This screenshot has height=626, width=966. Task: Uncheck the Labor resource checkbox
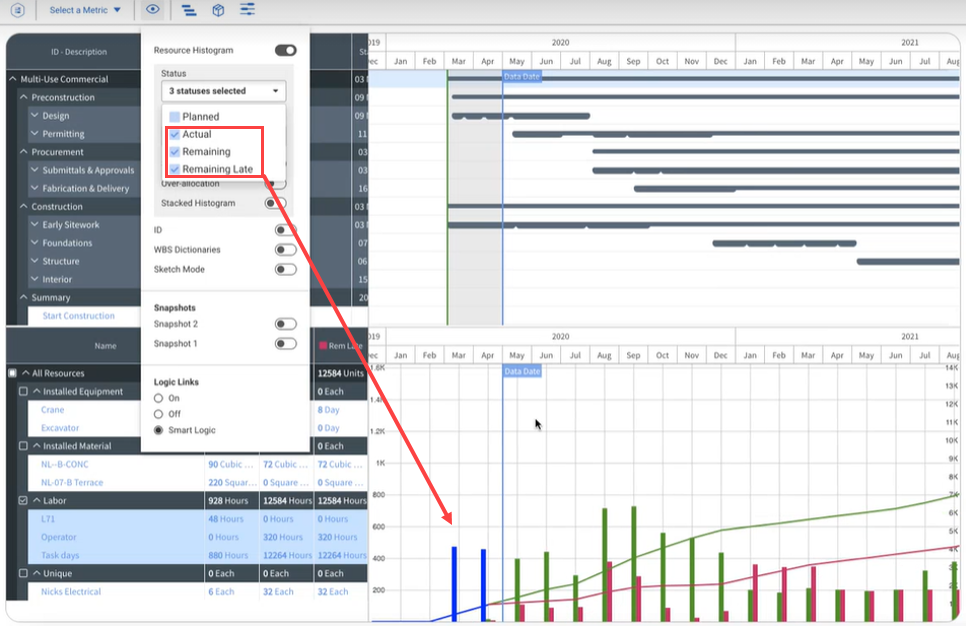pos(24,501)
